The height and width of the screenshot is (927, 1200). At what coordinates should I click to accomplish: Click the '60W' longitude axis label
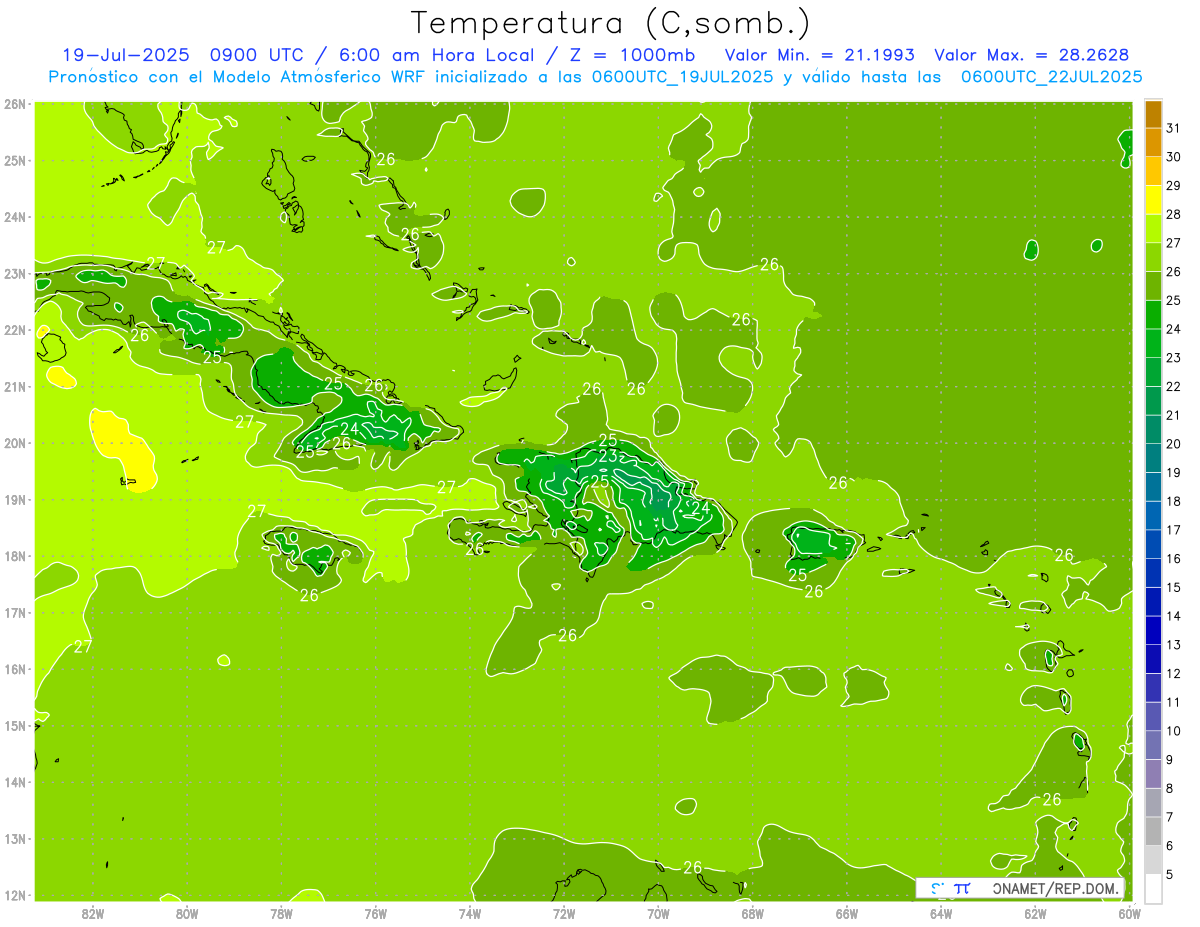[x=1129, y=913]
